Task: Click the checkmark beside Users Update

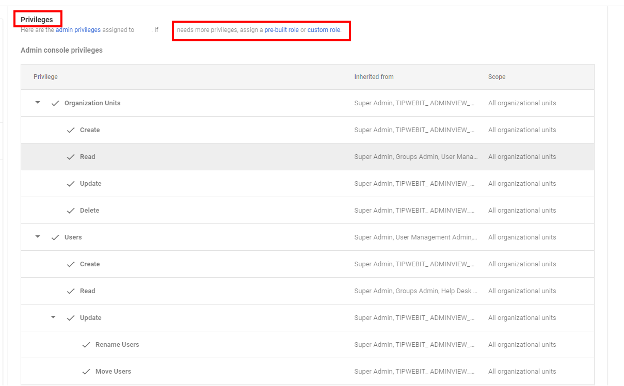Action: coord(70,318)
